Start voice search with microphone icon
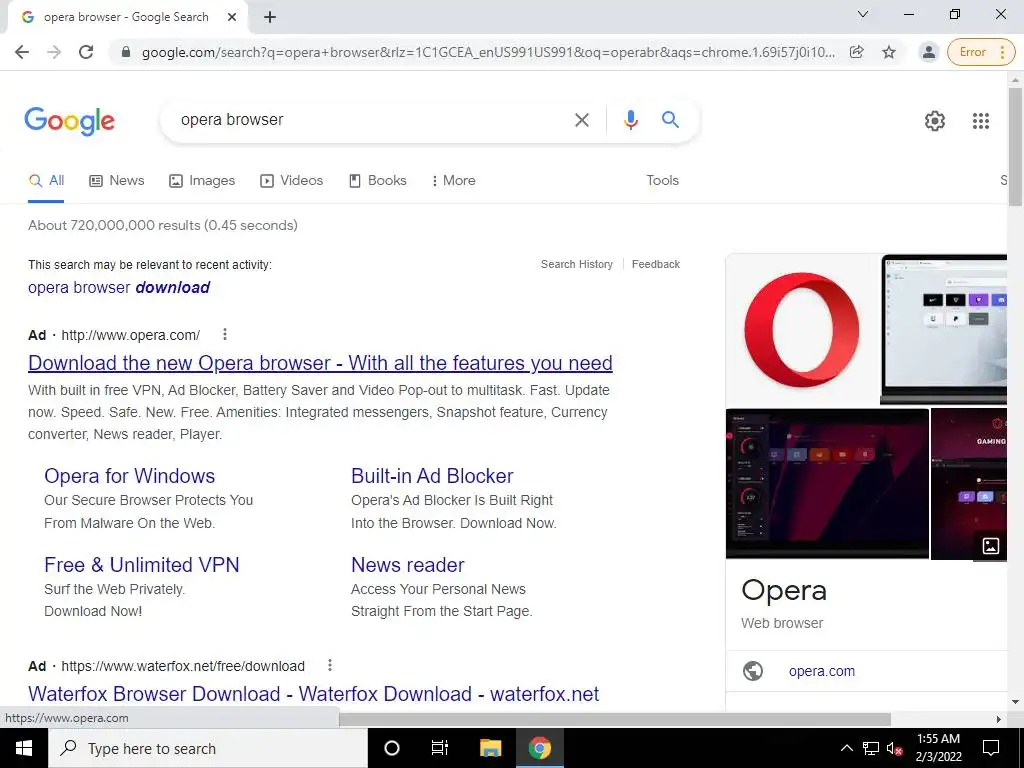 click(x=630, y=120)
